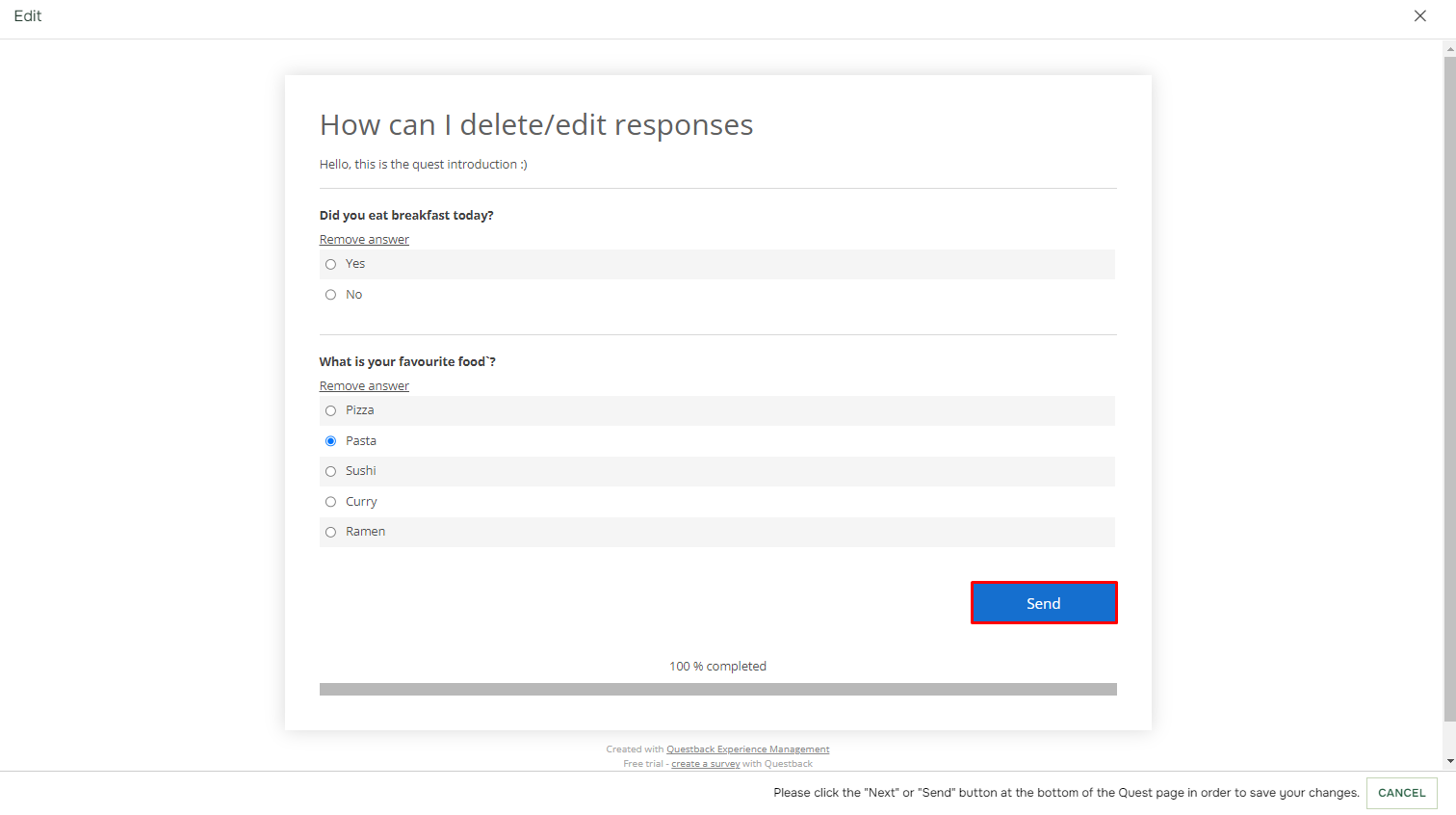Screen dimensions: 1456x815
Task: Remove answer for the favourite food question
Action: [x=364, y=386]
